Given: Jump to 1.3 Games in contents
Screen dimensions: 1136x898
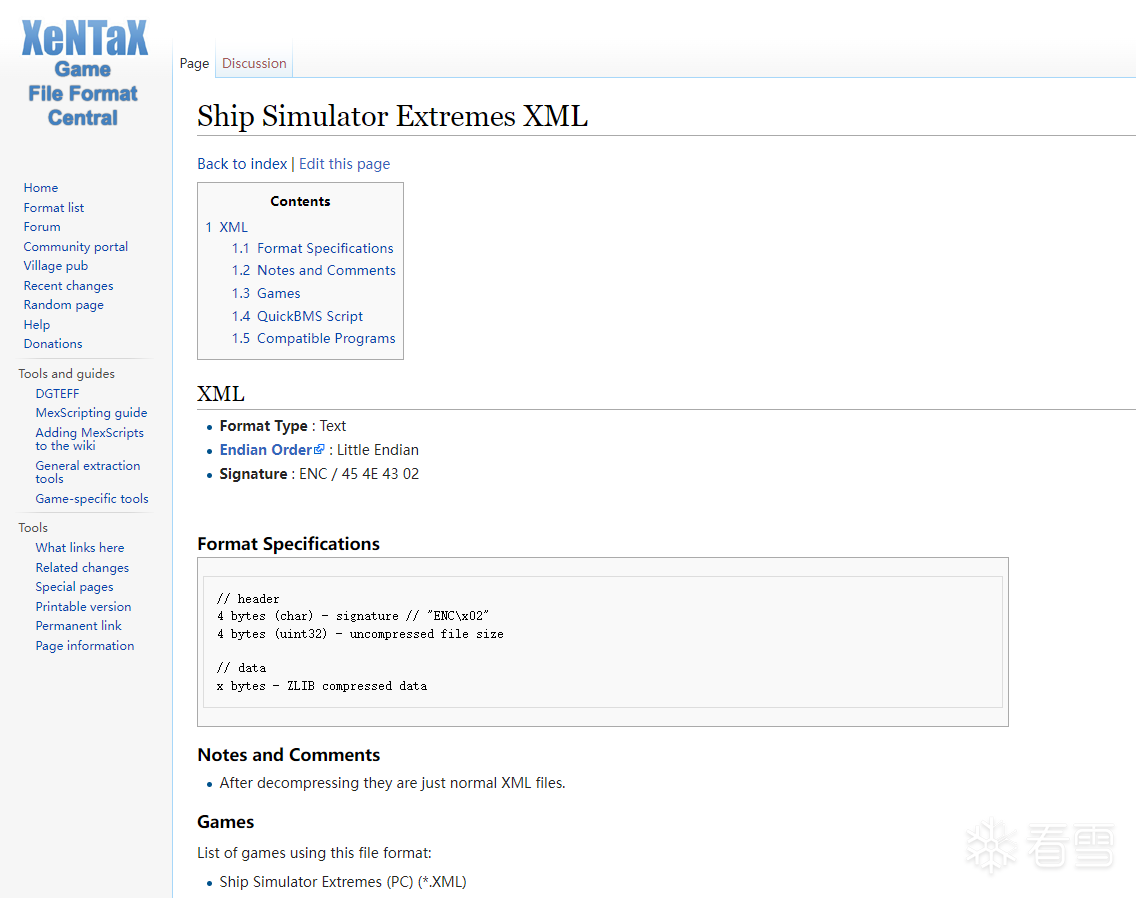Looking at the screenshot, I should point(266,294).
